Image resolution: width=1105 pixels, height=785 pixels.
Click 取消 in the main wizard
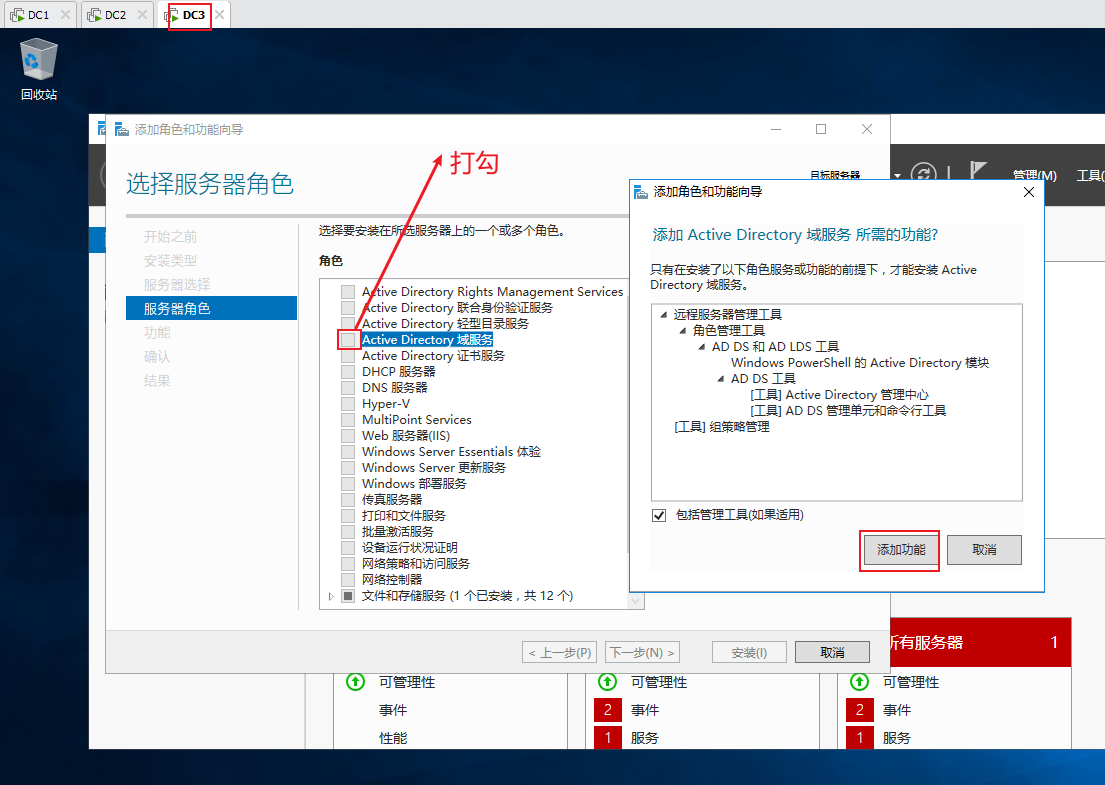click(832, 653)
